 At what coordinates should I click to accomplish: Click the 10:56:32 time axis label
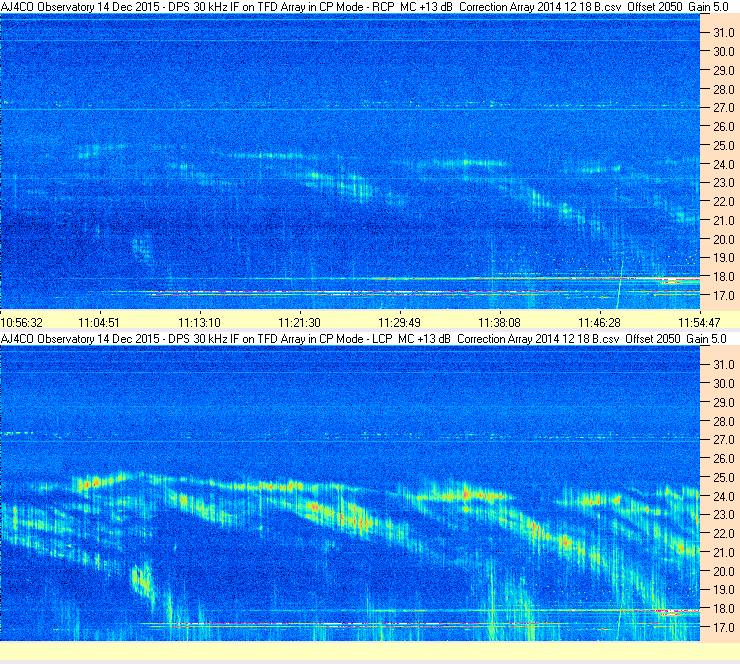coord(22,323)
